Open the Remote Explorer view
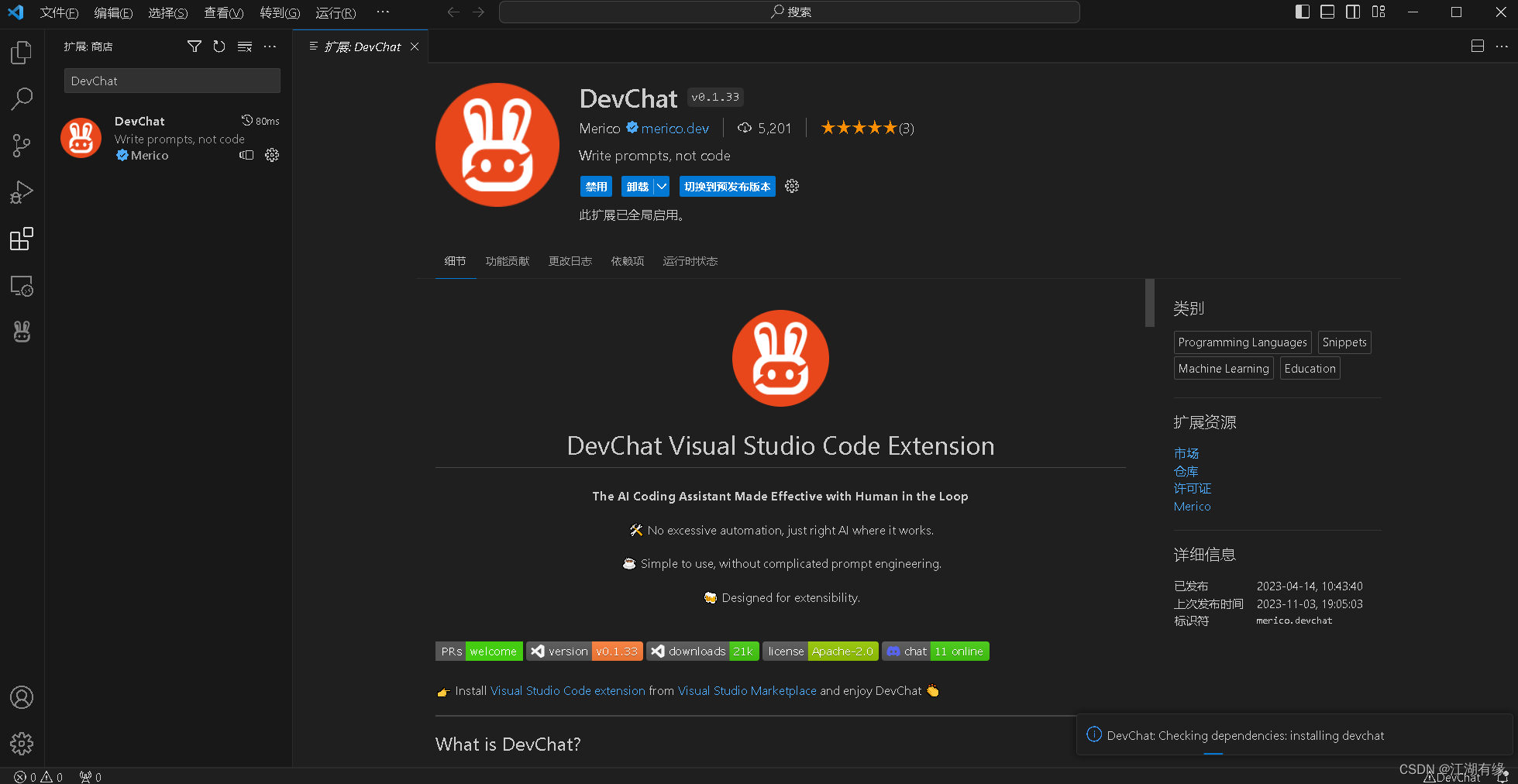 tap(22, 286)
